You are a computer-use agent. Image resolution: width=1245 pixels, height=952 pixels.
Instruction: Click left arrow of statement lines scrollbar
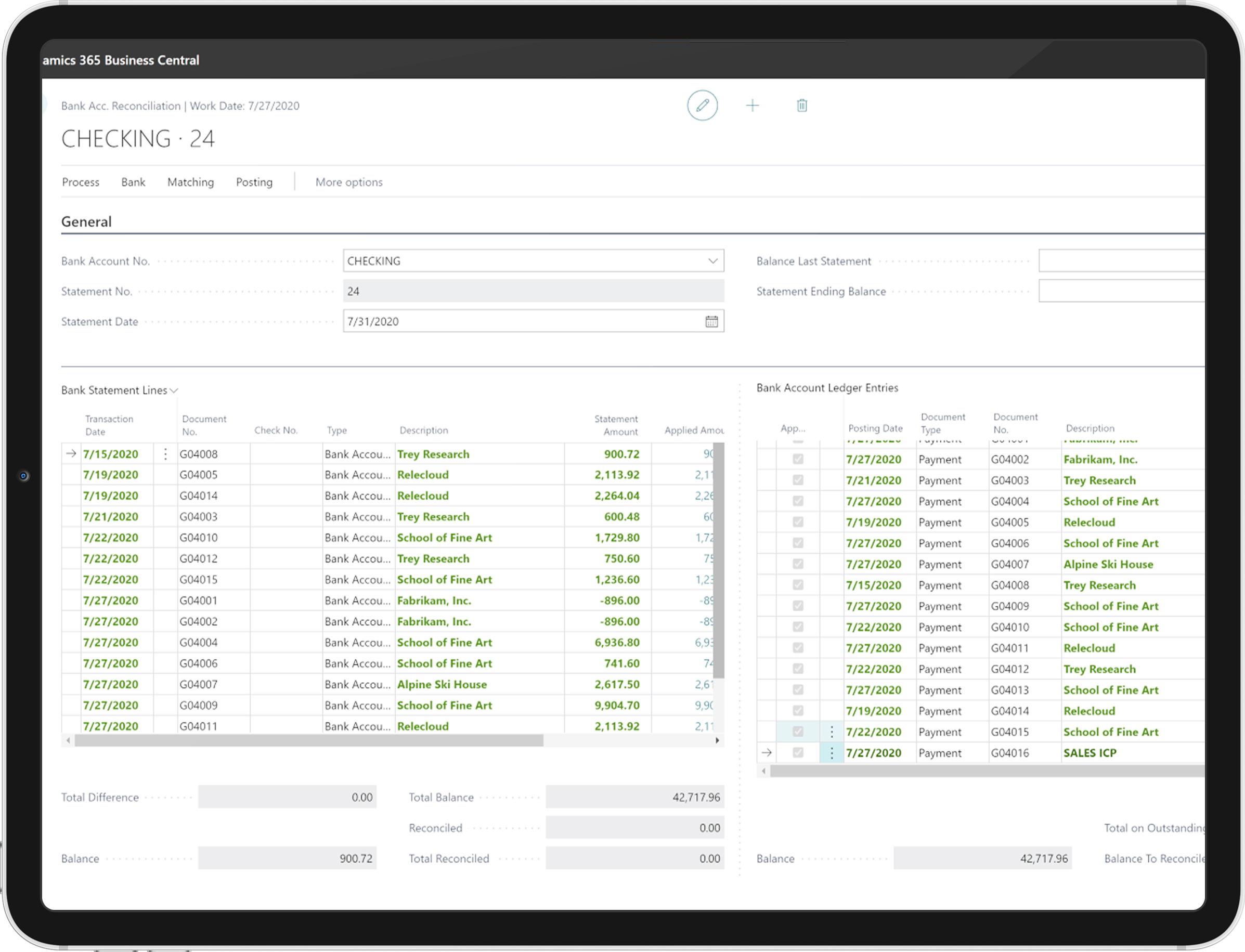click(68, 740)
